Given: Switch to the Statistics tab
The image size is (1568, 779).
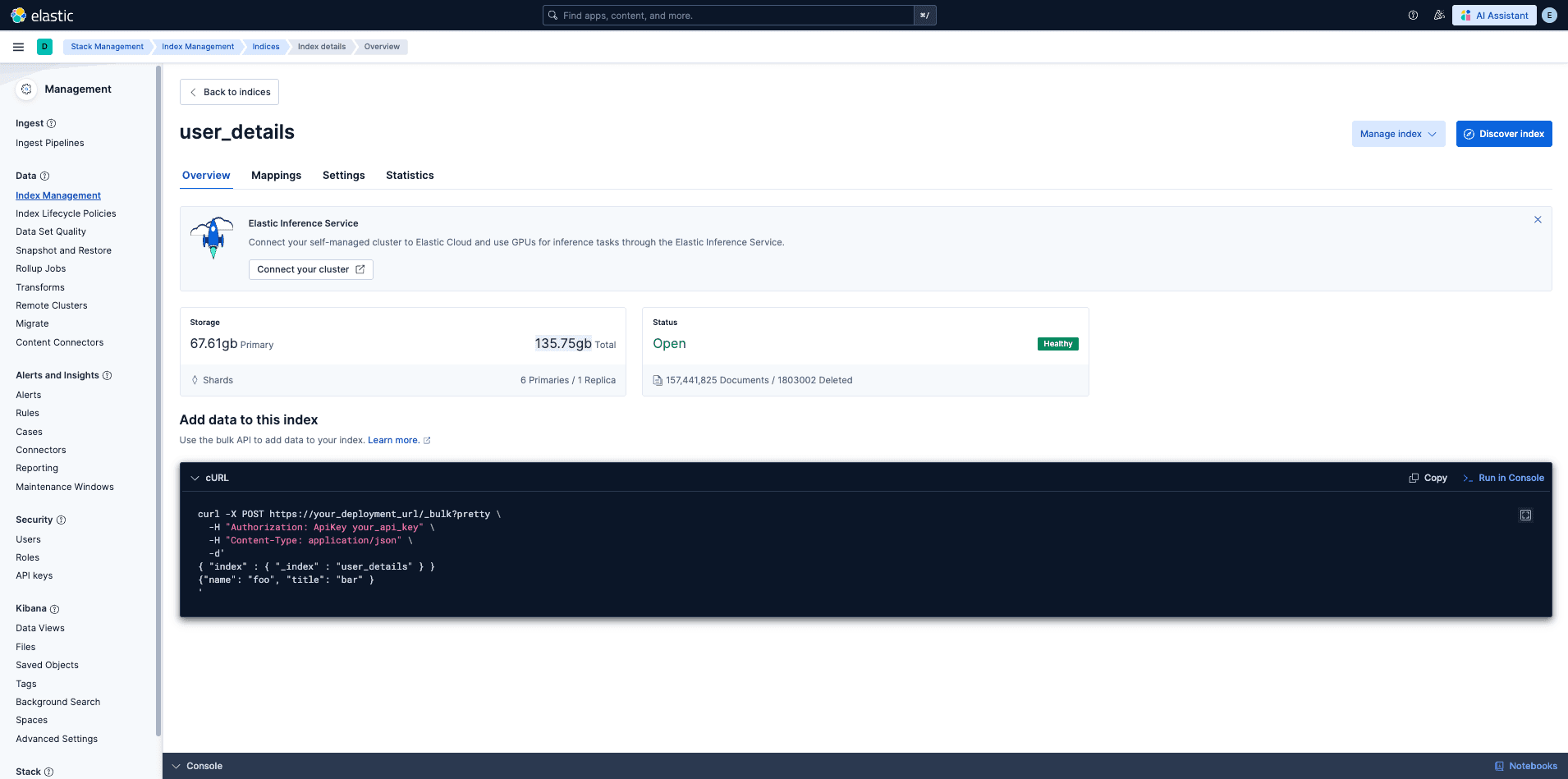Looking at the screenshot, I should [410, 176].
